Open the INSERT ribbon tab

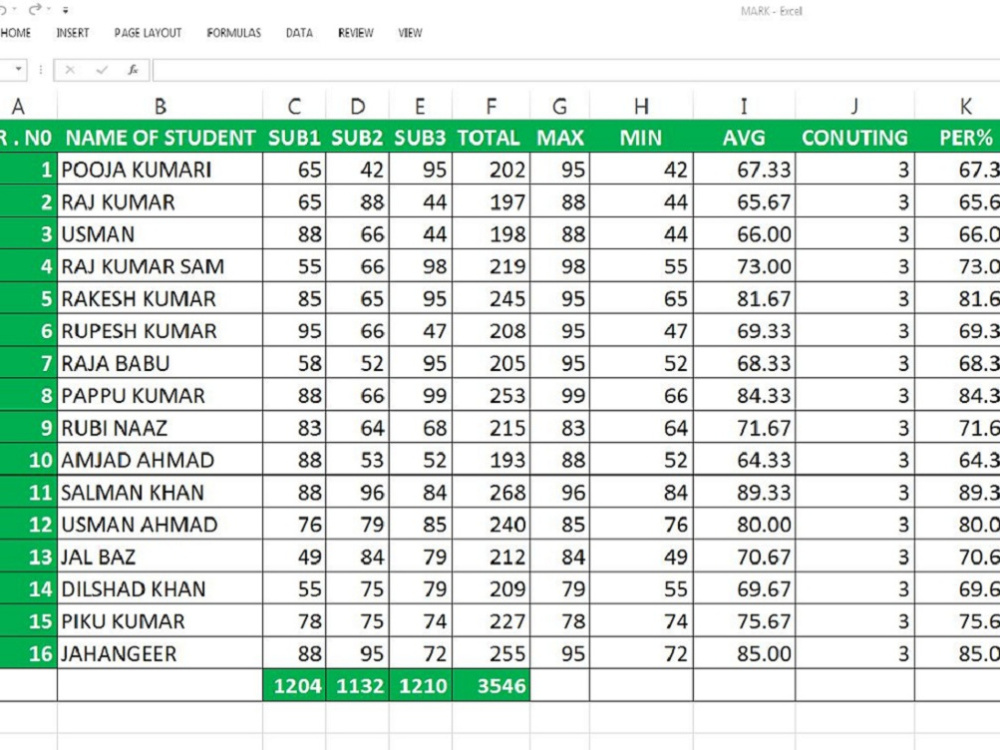click(x=73, y=33)
